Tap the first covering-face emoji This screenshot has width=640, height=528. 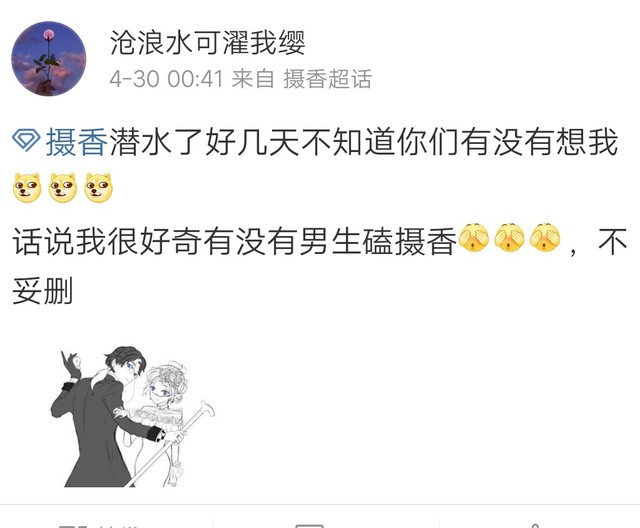474,237
